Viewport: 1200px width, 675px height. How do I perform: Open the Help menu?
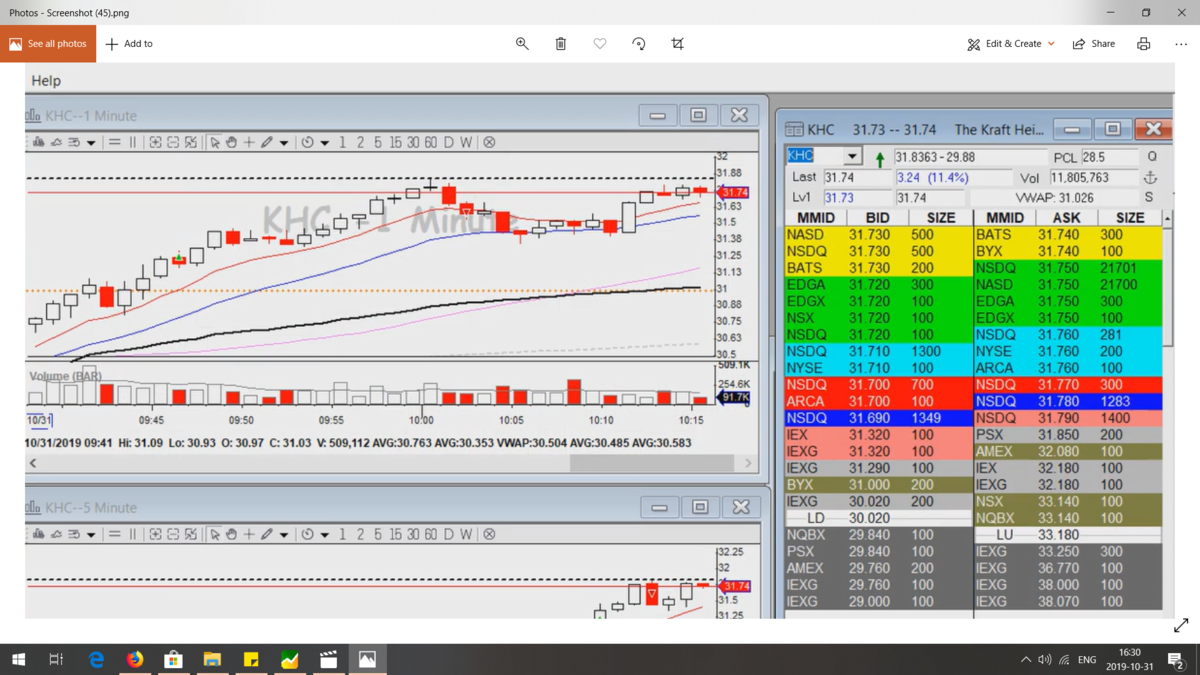tap(46, 81)
